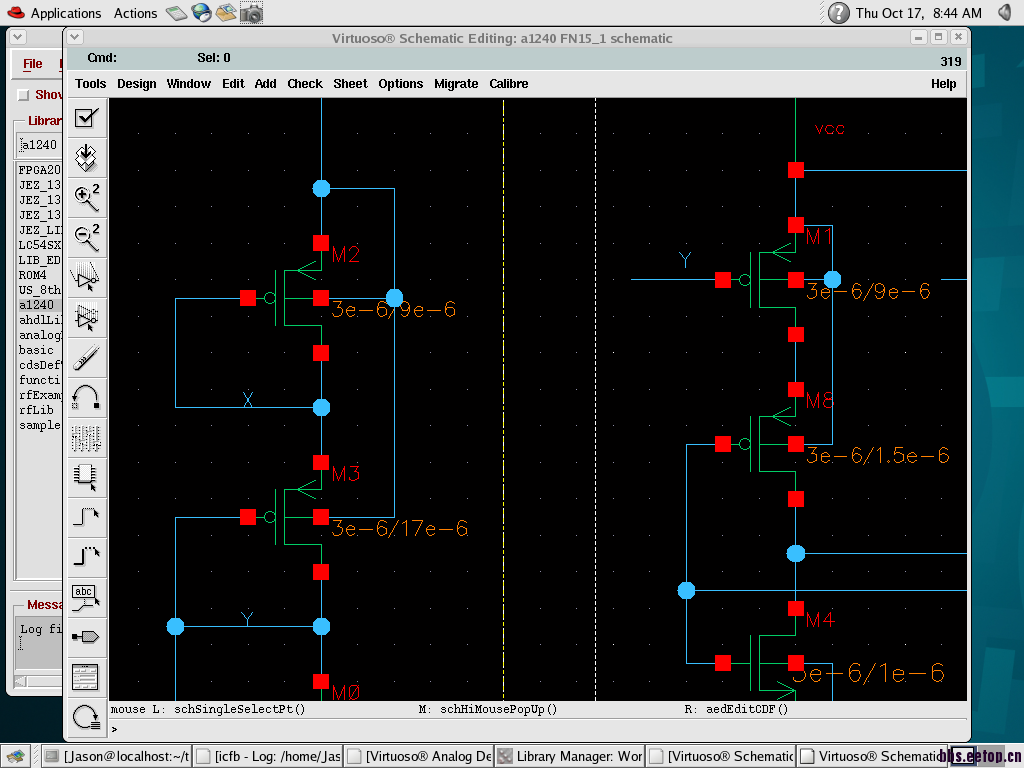Viewport: 1024px width, 768px height.
Task: Open the Design menu
Action: click(x=136, y=84)
